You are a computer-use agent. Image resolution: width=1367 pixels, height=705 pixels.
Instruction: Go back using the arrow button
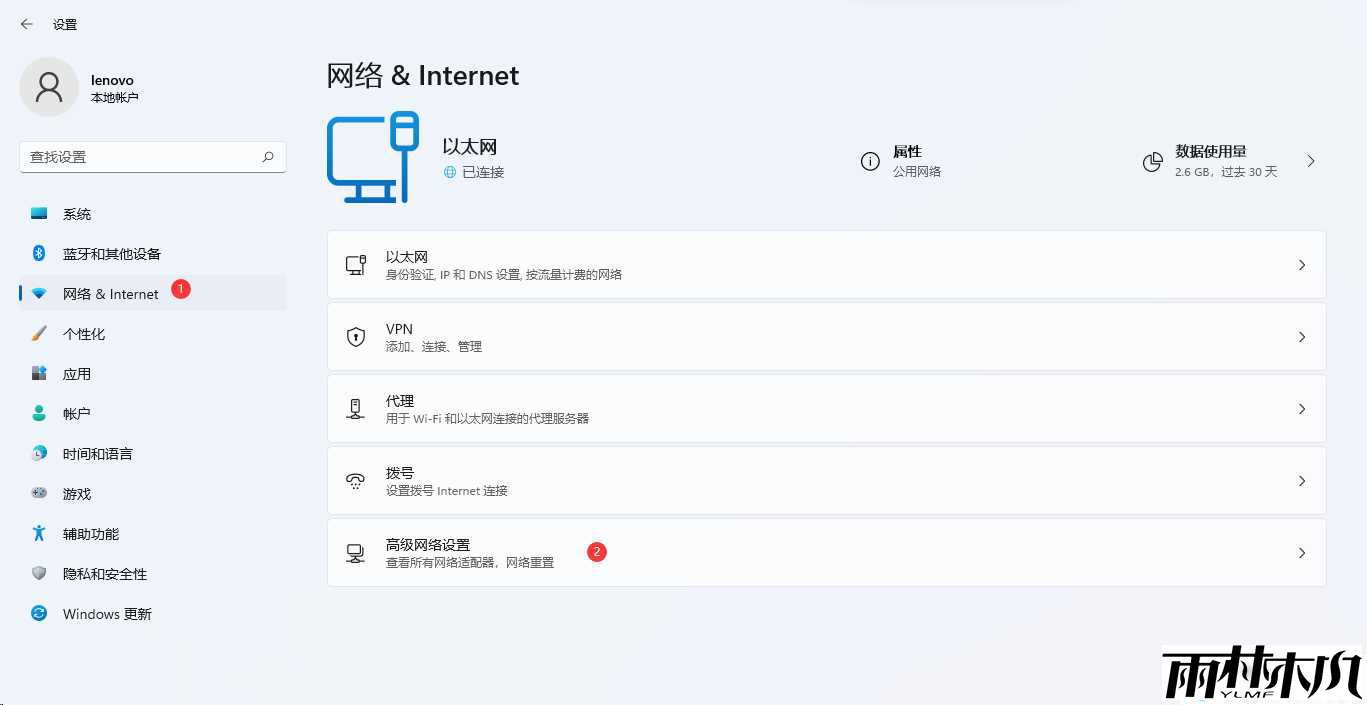tap(26, 24)
